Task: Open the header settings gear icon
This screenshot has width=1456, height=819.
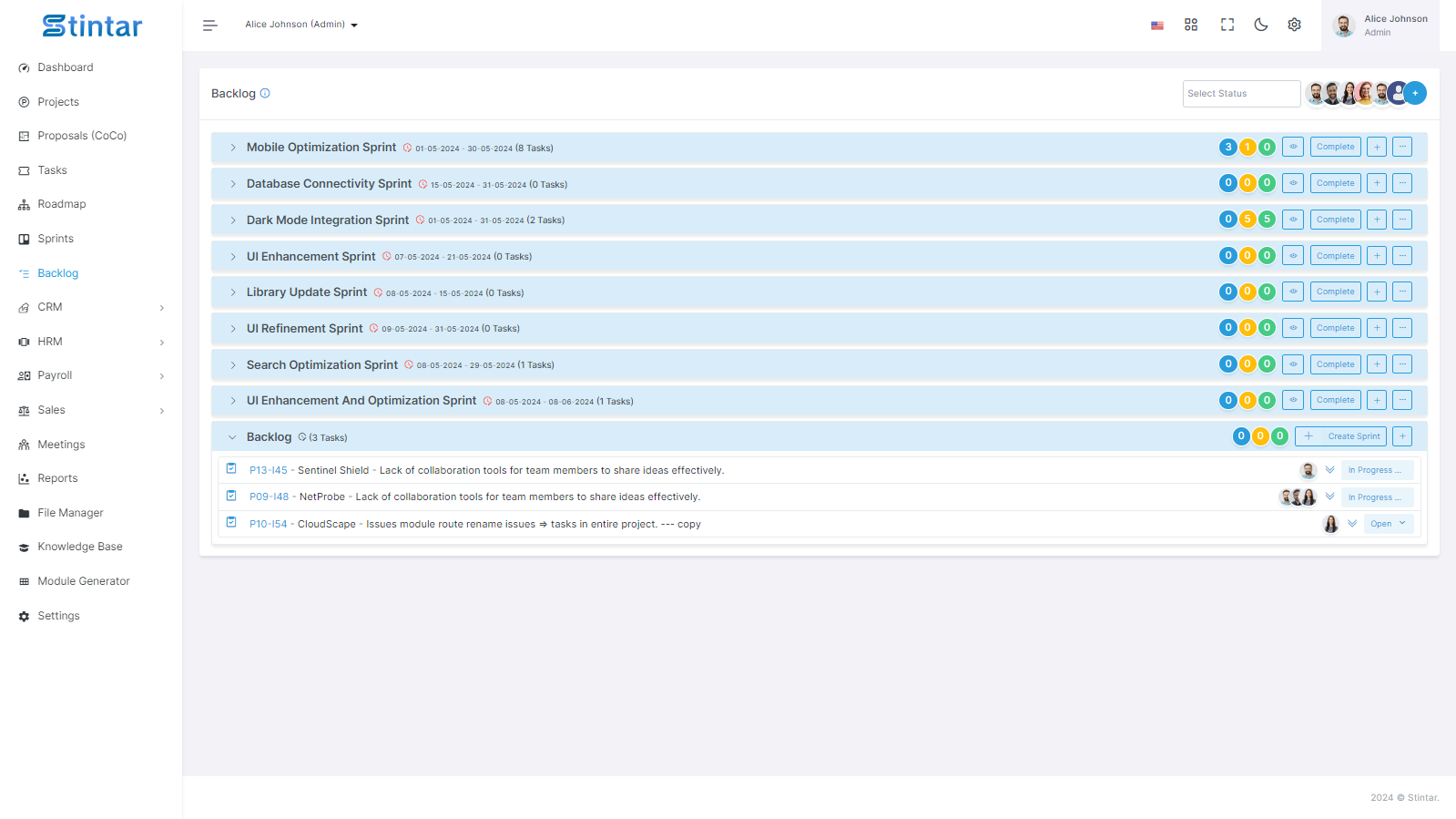Action: [1294, 25]
